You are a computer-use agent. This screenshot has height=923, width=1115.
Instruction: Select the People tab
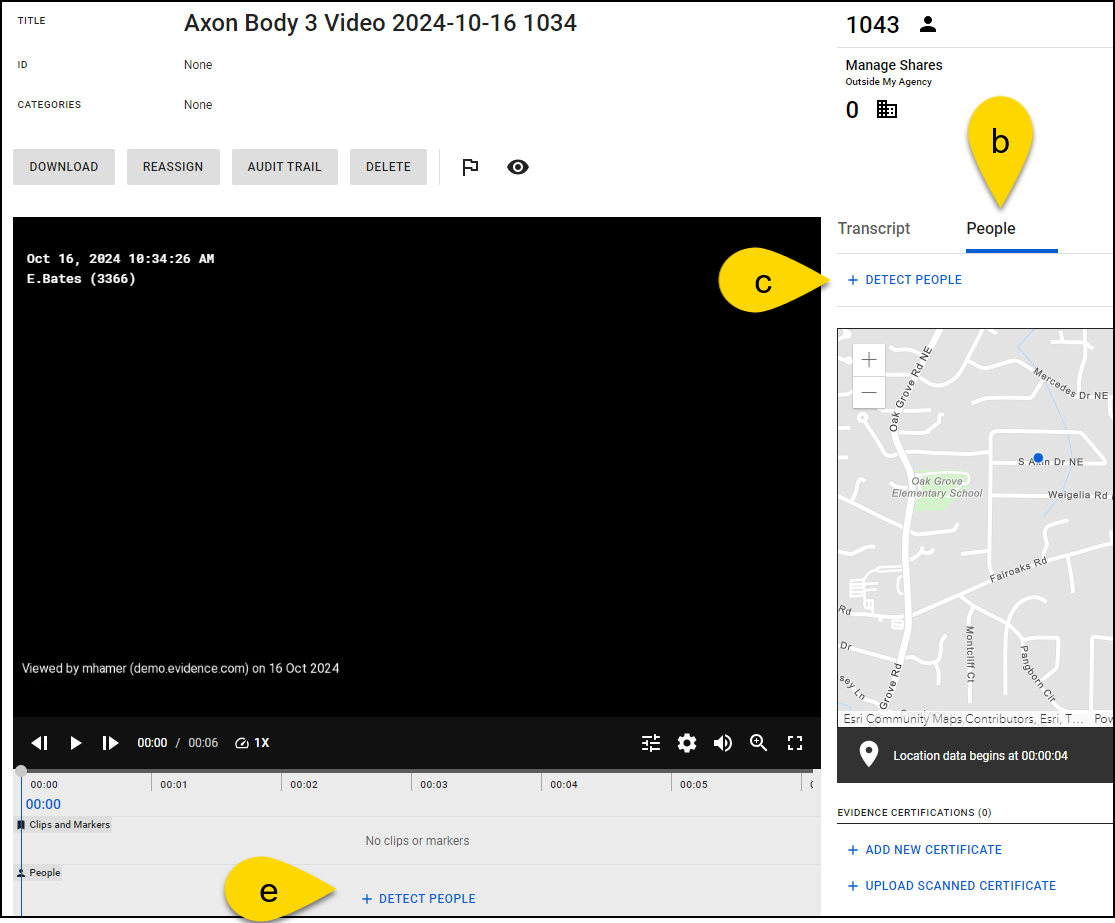[990, 229]
